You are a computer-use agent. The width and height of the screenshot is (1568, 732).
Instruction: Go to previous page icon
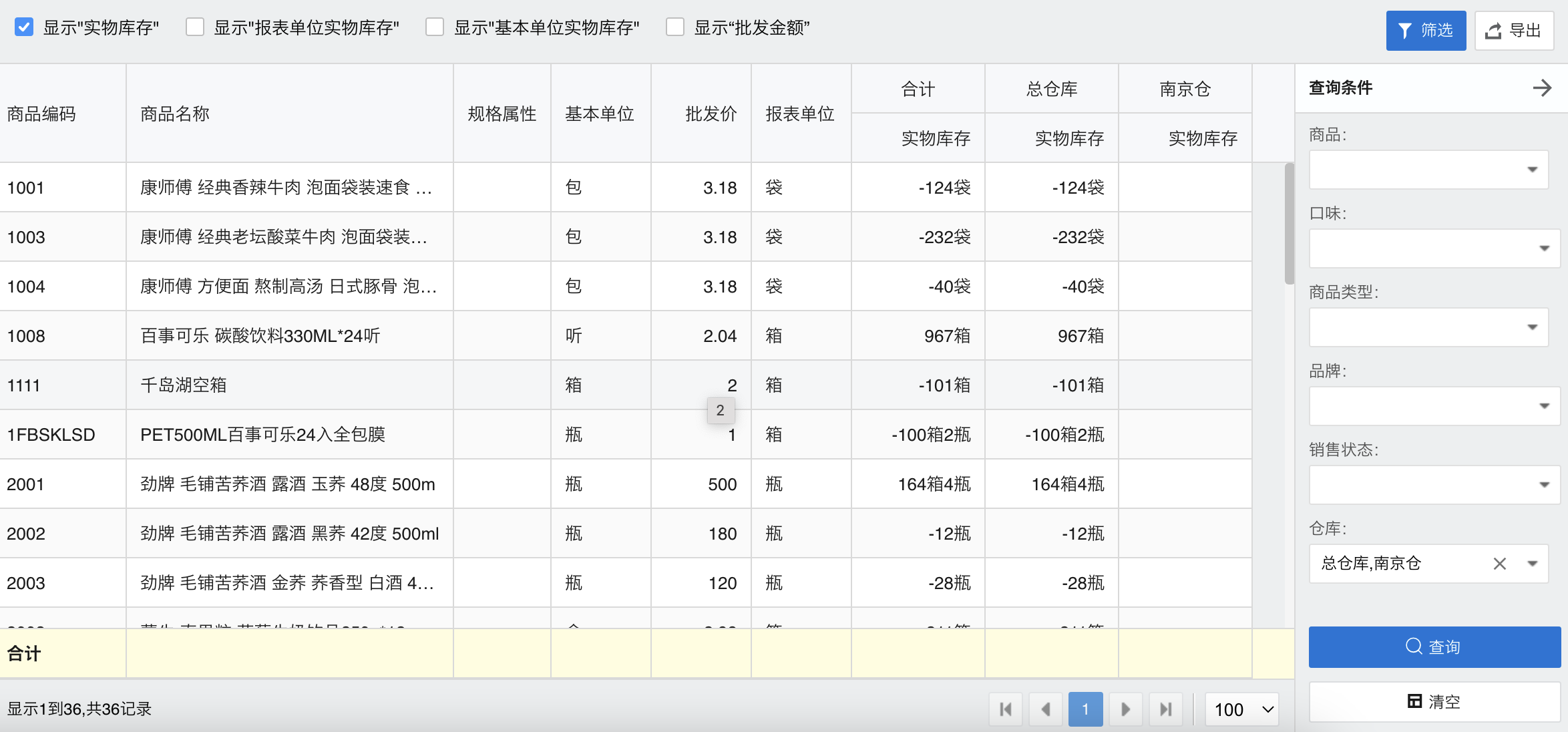[1046, 709]
